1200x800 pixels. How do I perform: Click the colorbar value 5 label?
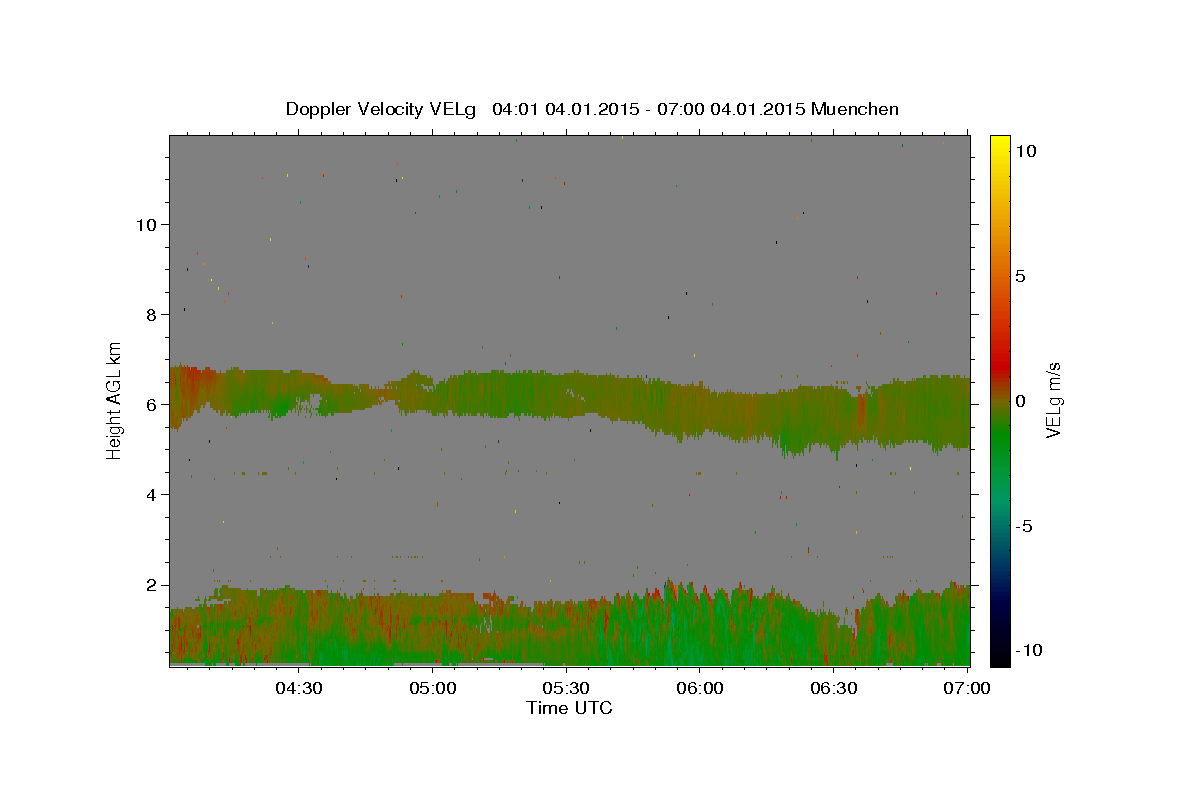(x=1021, y=276)
